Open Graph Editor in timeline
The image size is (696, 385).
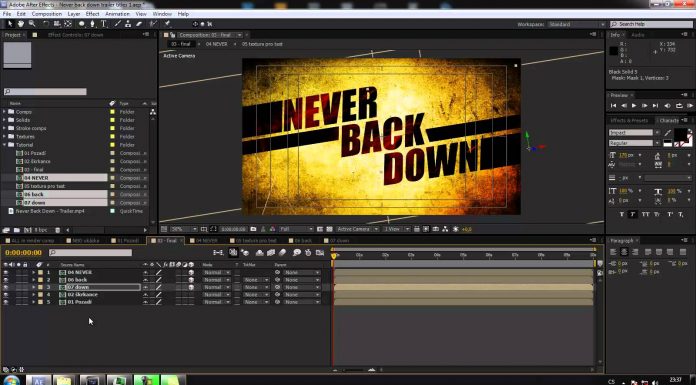(x=320, y=253)
